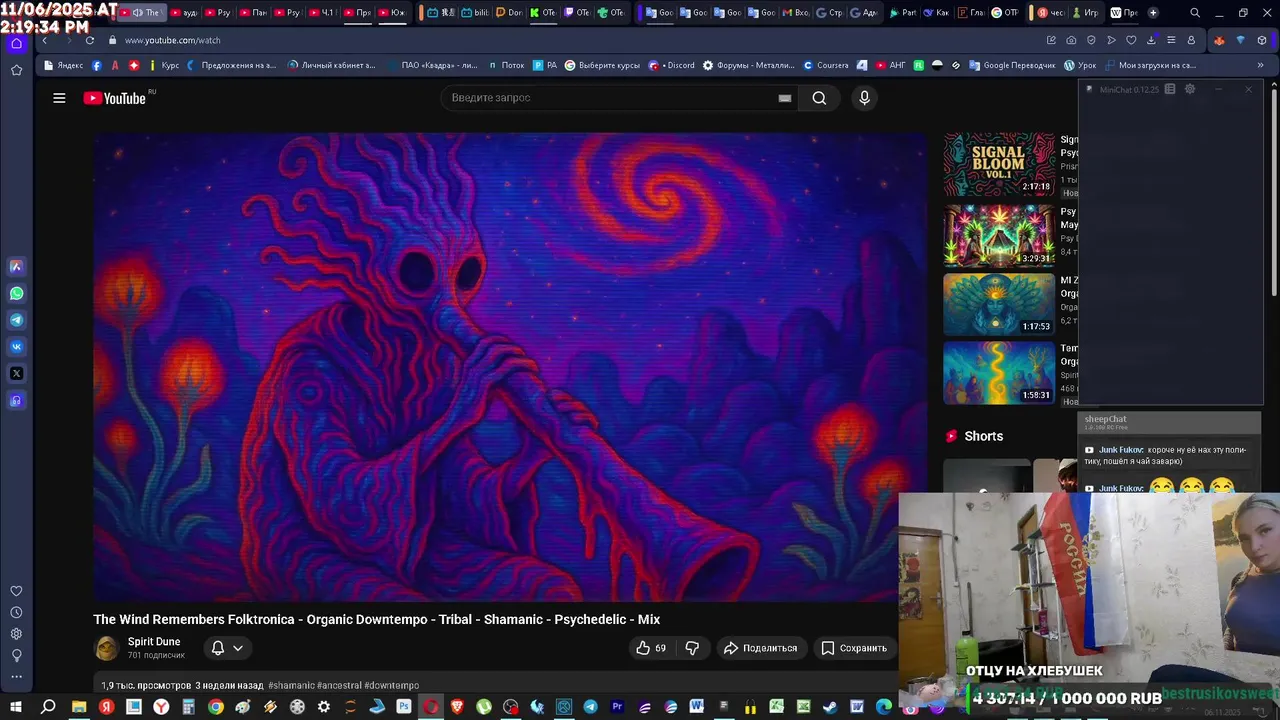Dislike the video with thumbs down

coord(692,648)
